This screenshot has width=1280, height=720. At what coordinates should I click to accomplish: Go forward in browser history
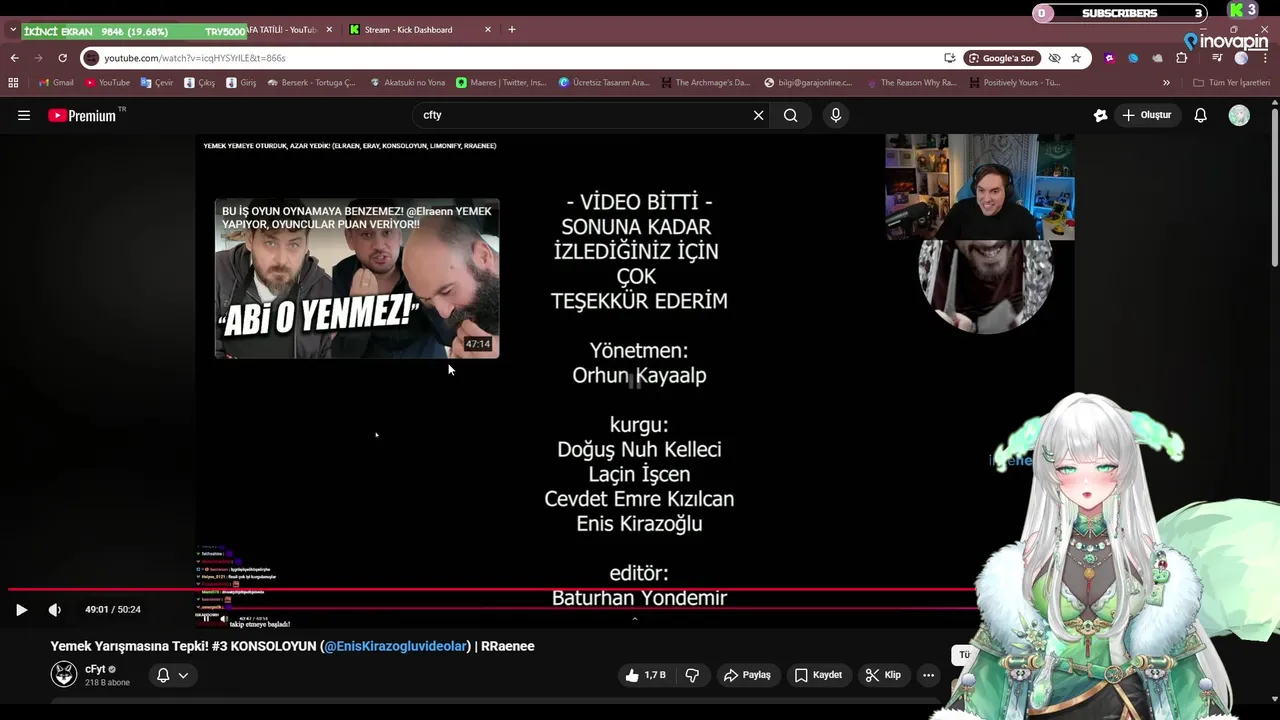coord(38,58)
